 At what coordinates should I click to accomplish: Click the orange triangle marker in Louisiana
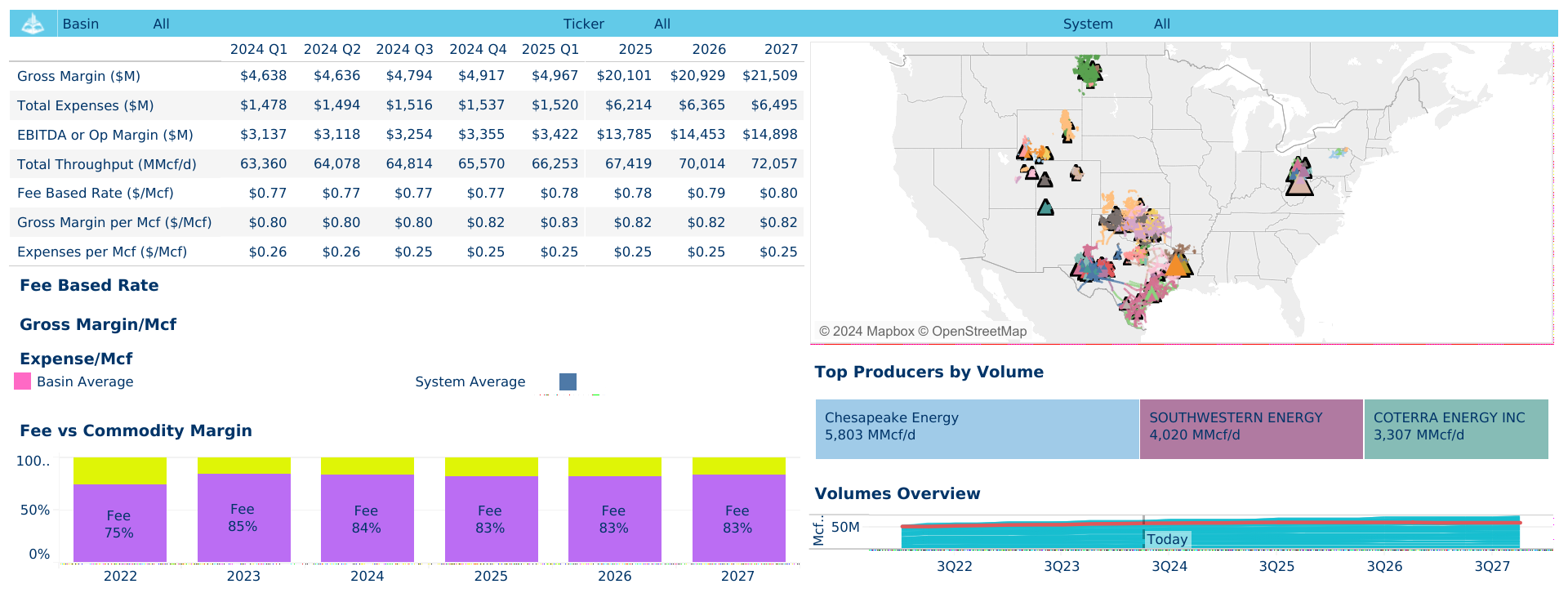[1178, 265]
